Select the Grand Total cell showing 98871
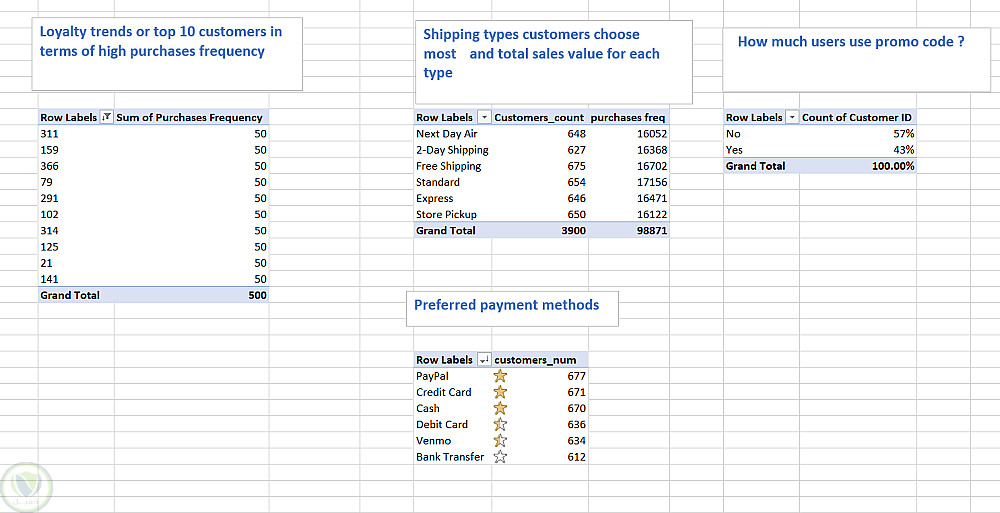The width and height of the screenshot is (1000, 513). tap(630, 230)
